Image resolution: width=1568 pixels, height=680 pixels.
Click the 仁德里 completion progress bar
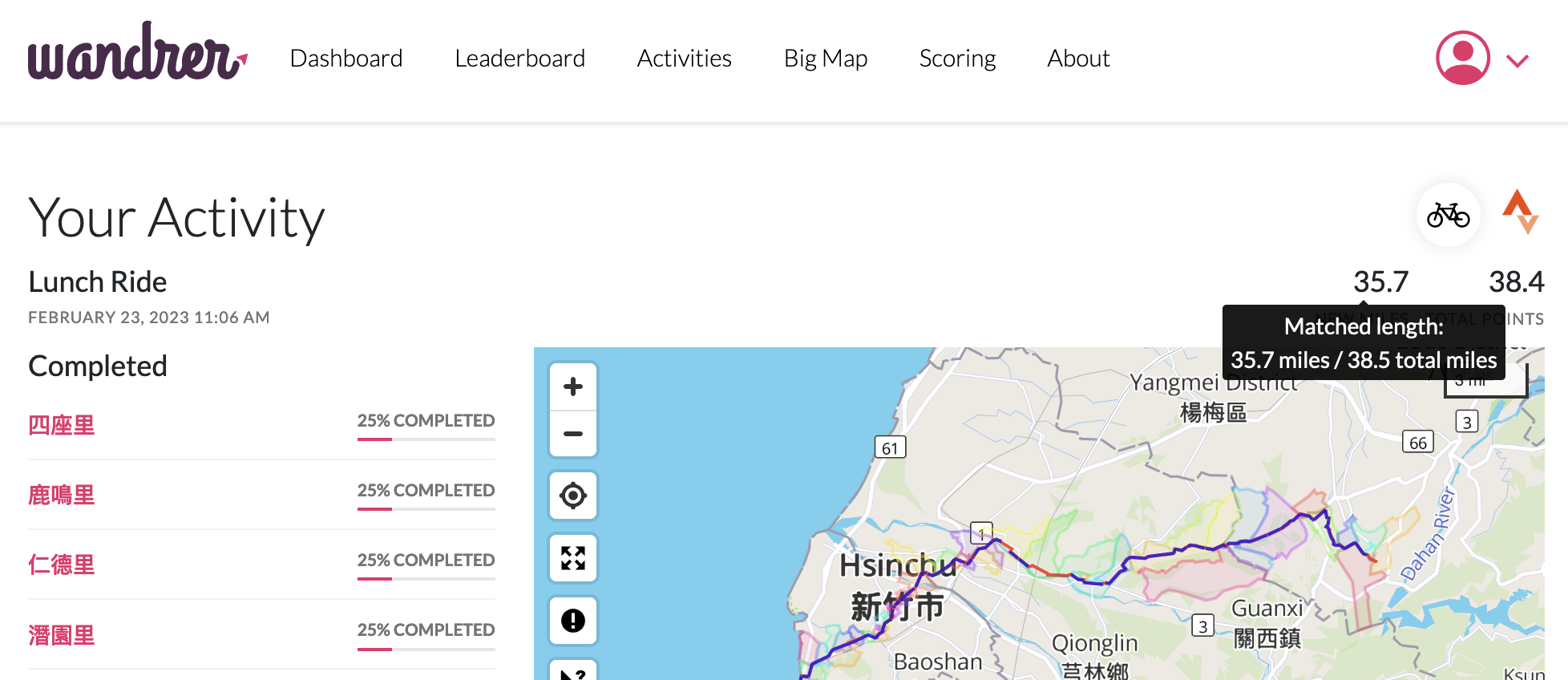tap(426, 579)
